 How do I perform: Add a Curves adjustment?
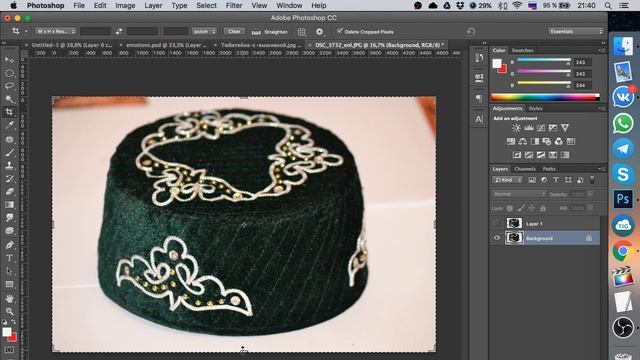click(x=541, y=128)
